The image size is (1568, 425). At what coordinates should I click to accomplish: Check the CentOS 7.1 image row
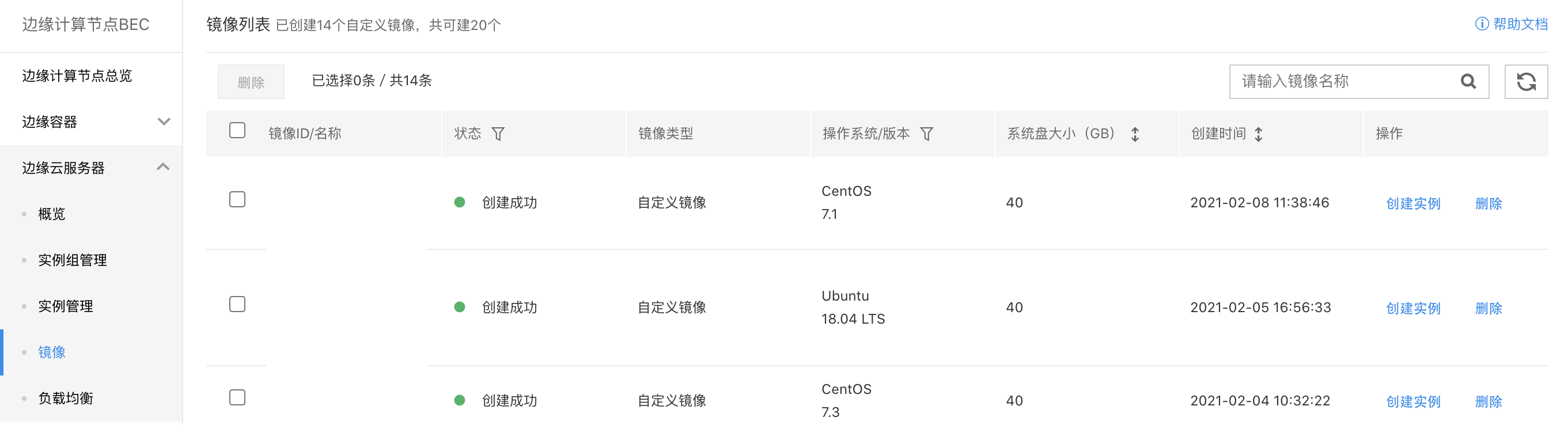(237, 199)
